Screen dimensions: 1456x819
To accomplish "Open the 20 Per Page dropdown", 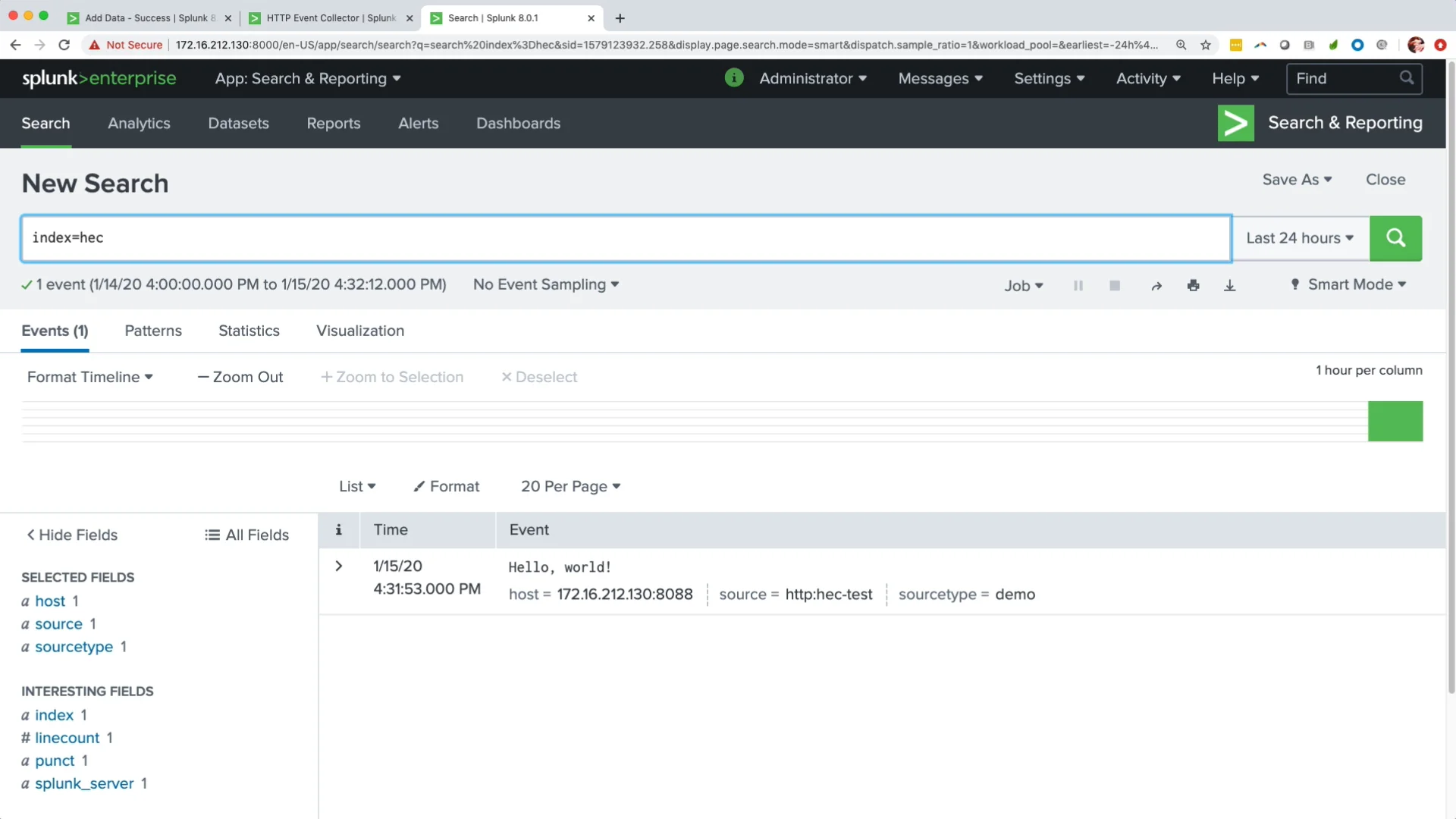I will click(570, 486).
